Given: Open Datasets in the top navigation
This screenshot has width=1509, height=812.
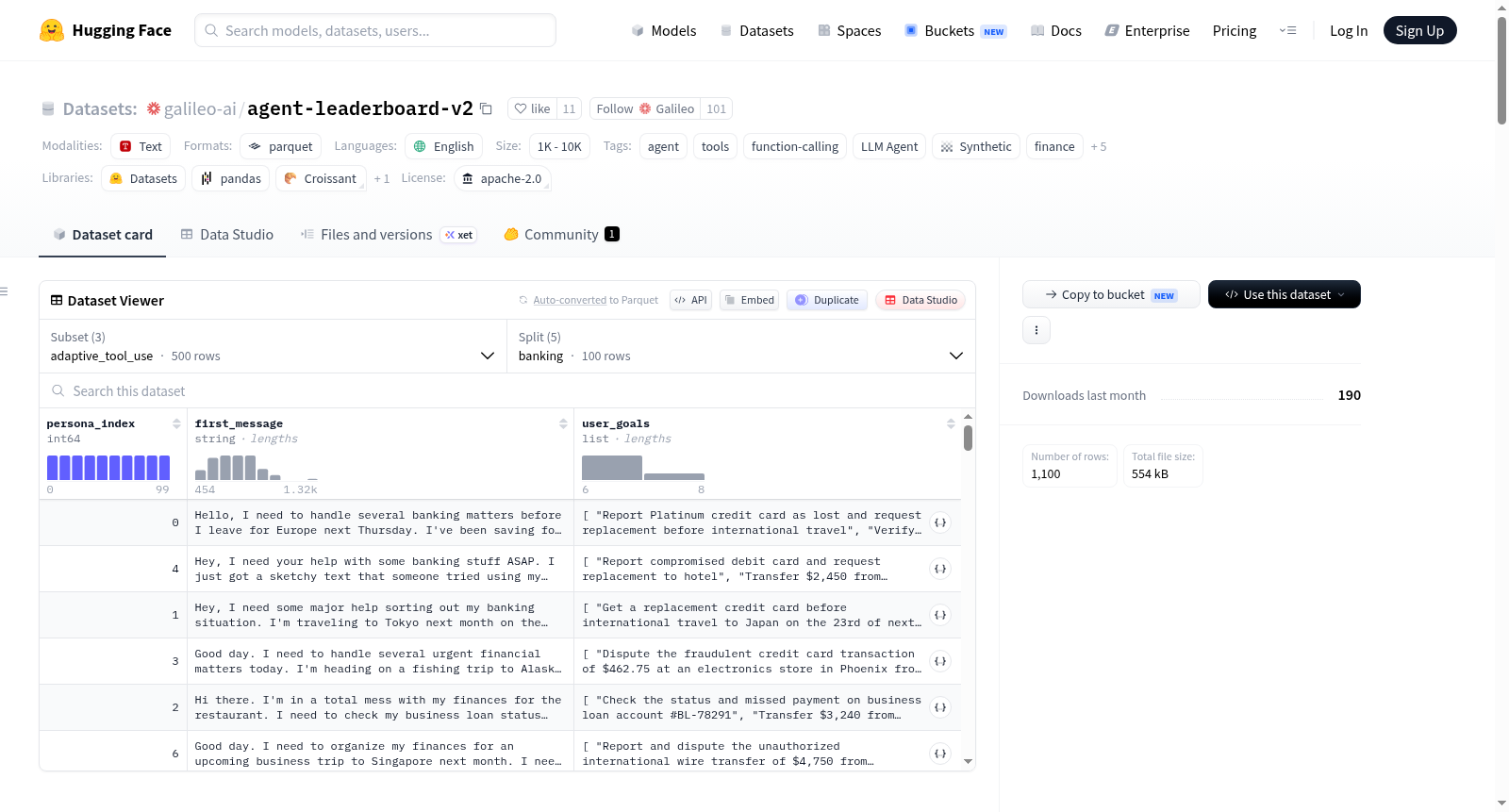Looking at the screenshot, I should click(x=756, y=30).
